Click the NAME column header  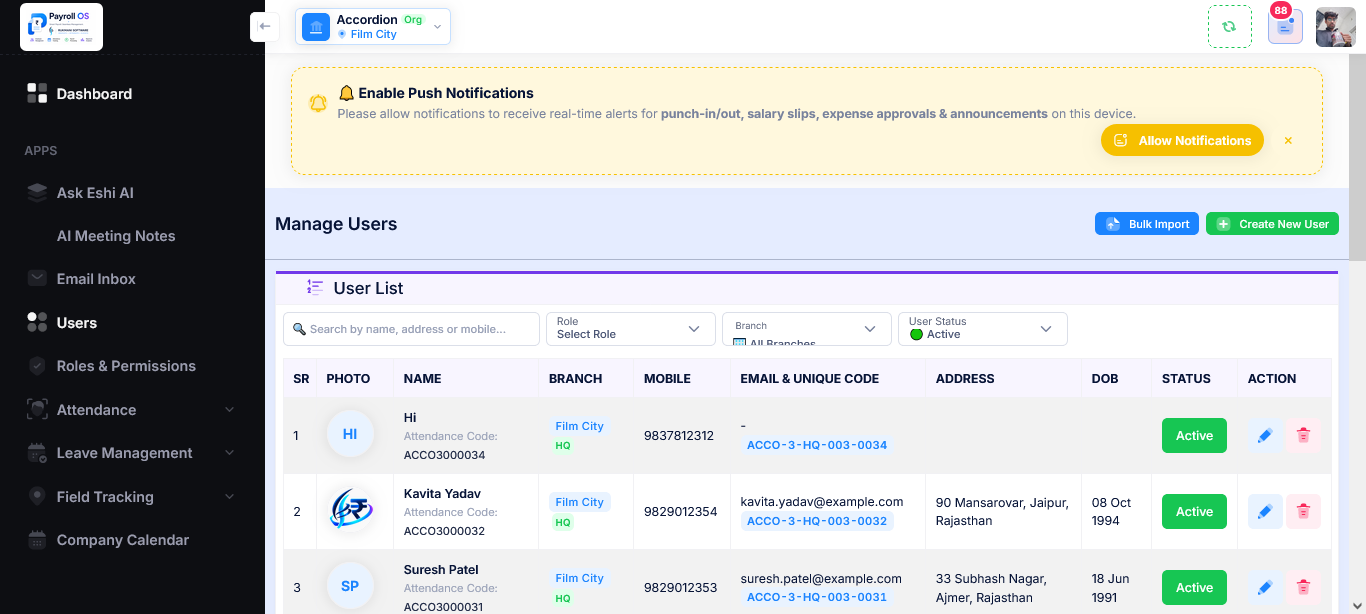click(x=422, y=379)
